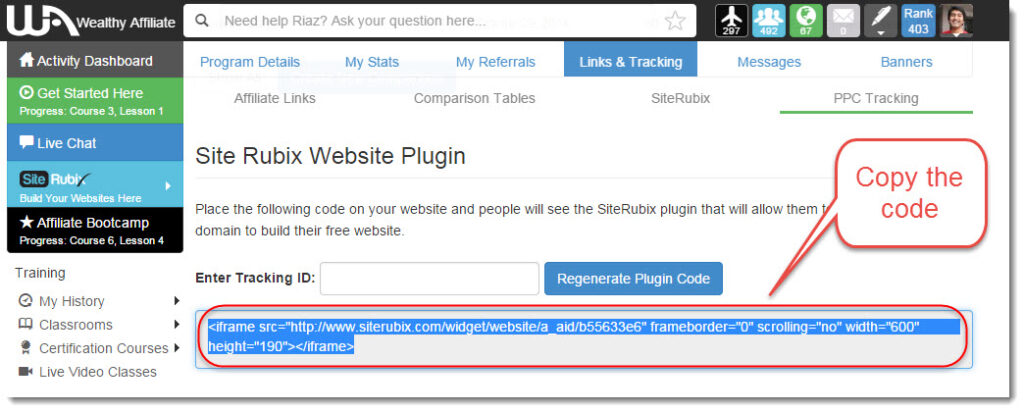Open the mail envelope icon showing 0
The width and height of the screenshot is (1024, 412).
coord(843,21)
